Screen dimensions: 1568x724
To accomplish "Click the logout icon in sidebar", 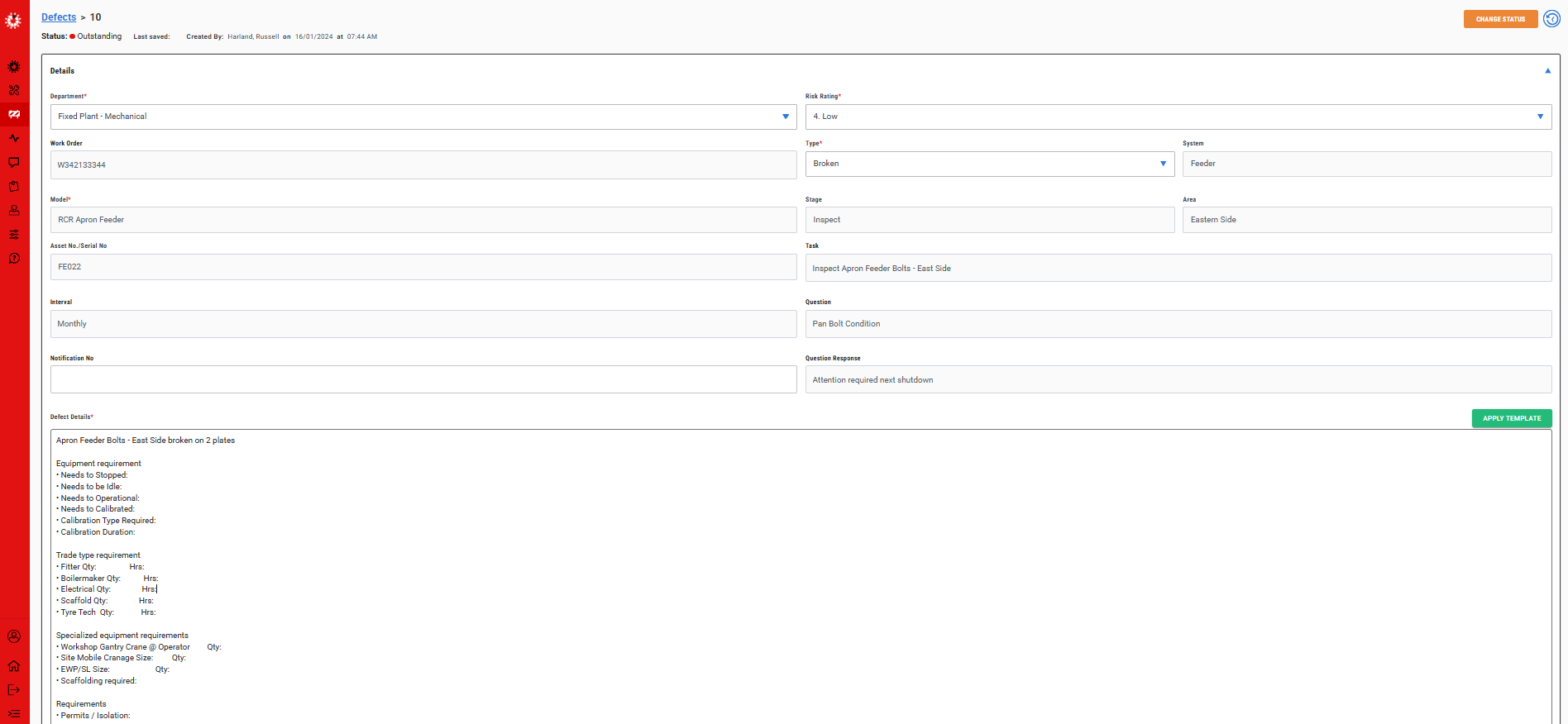I will [14, 689].
